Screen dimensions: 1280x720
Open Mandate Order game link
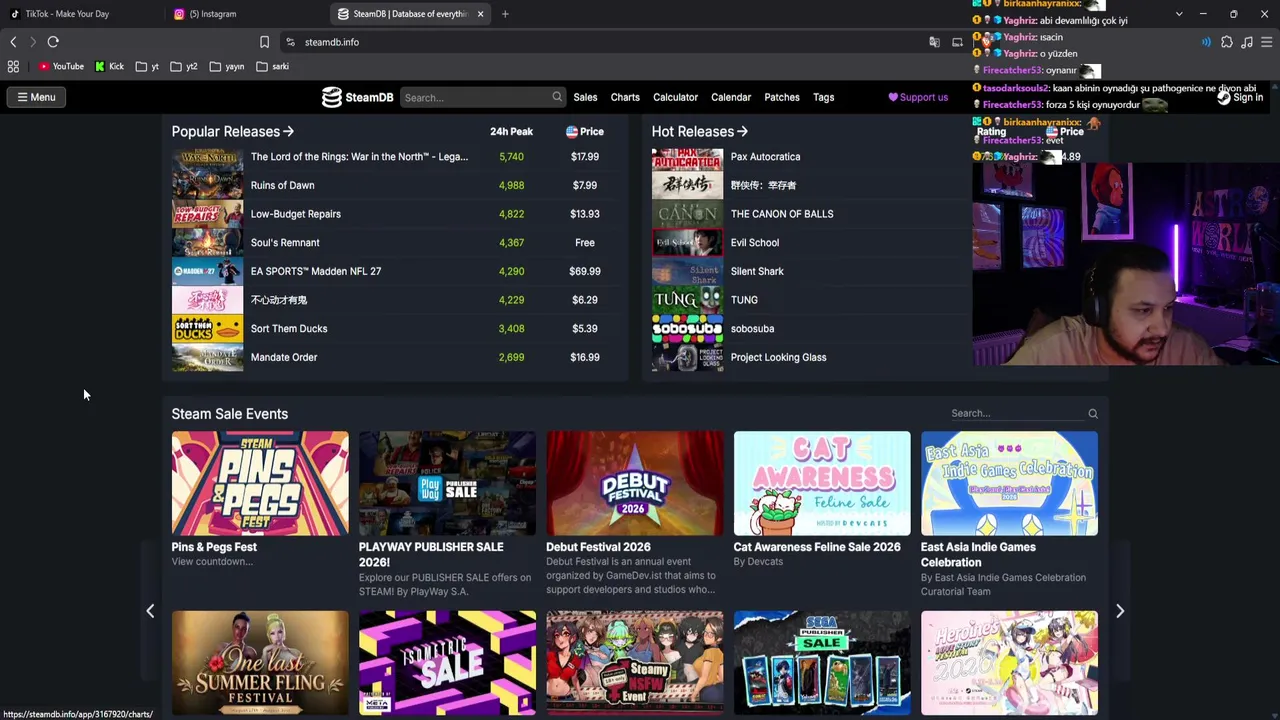pos(284,357)
